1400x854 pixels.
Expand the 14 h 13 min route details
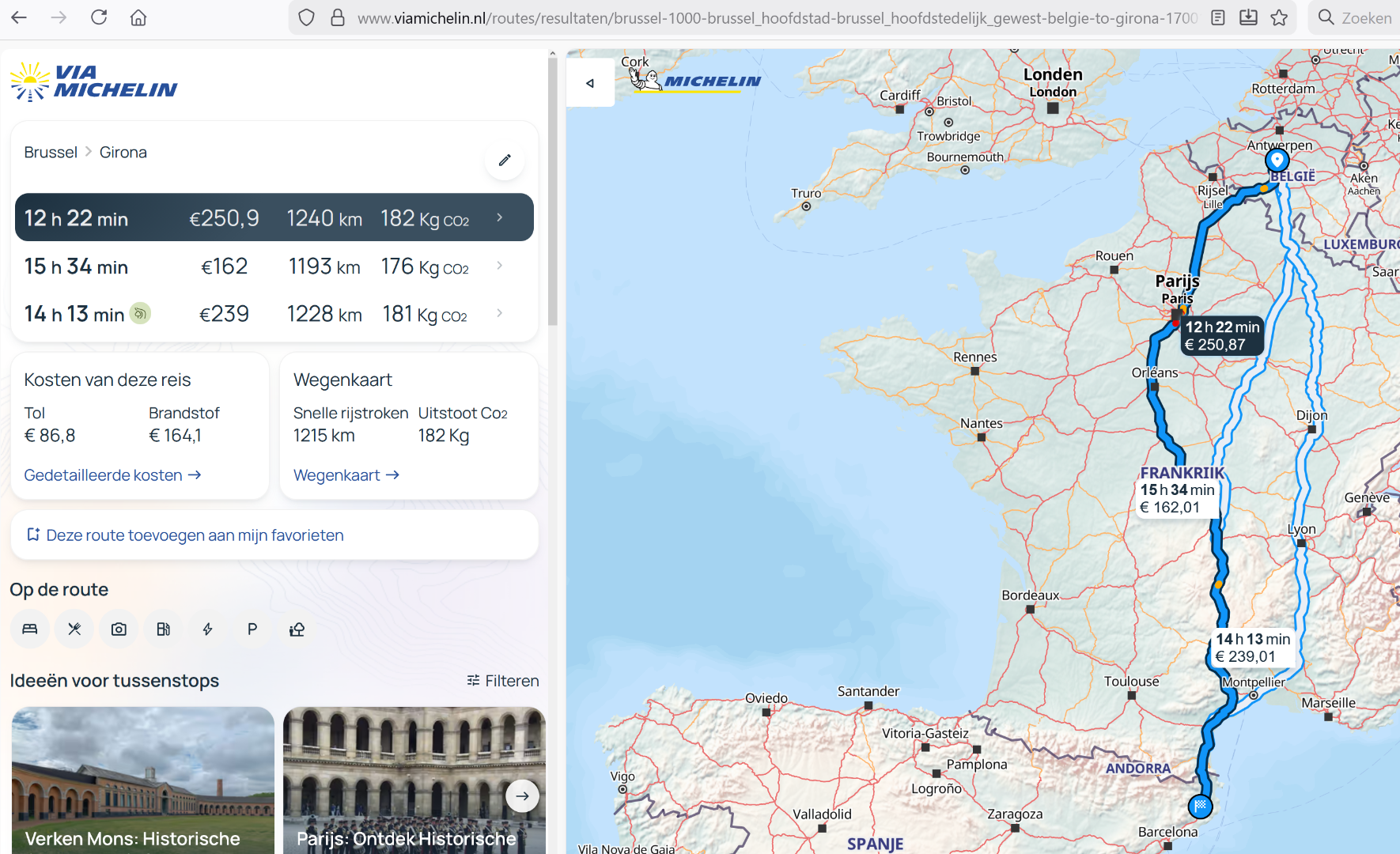point(499,313)
